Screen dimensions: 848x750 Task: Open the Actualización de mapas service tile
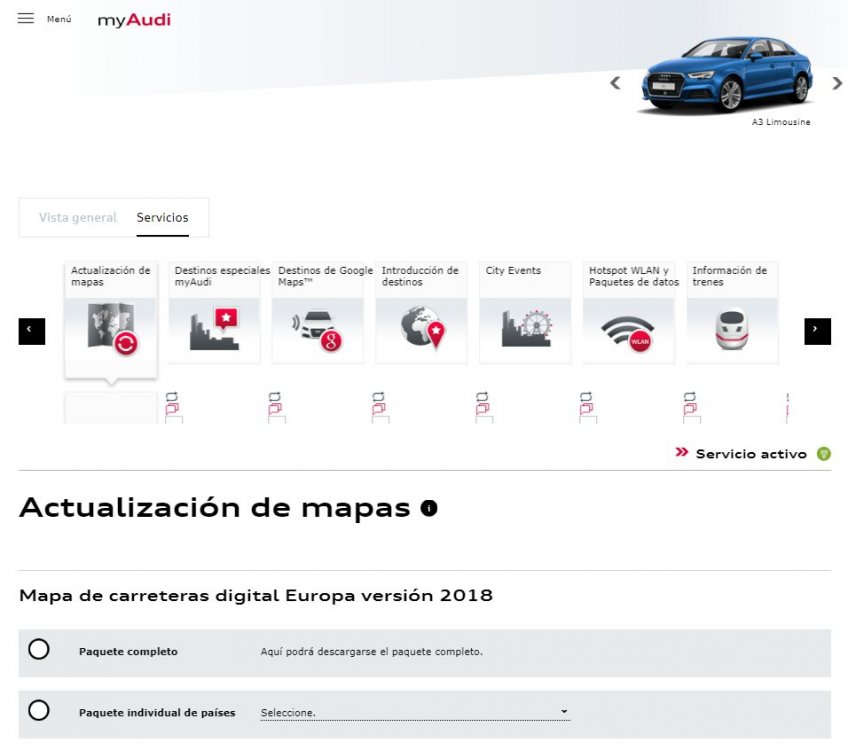[111, 320]
